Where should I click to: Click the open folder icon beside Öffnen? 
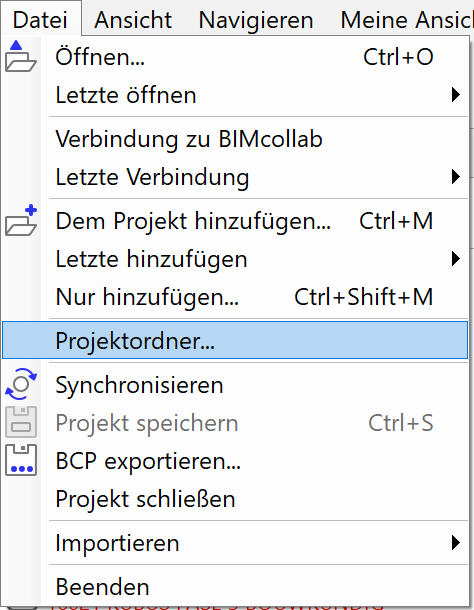[x=21, y=56]
